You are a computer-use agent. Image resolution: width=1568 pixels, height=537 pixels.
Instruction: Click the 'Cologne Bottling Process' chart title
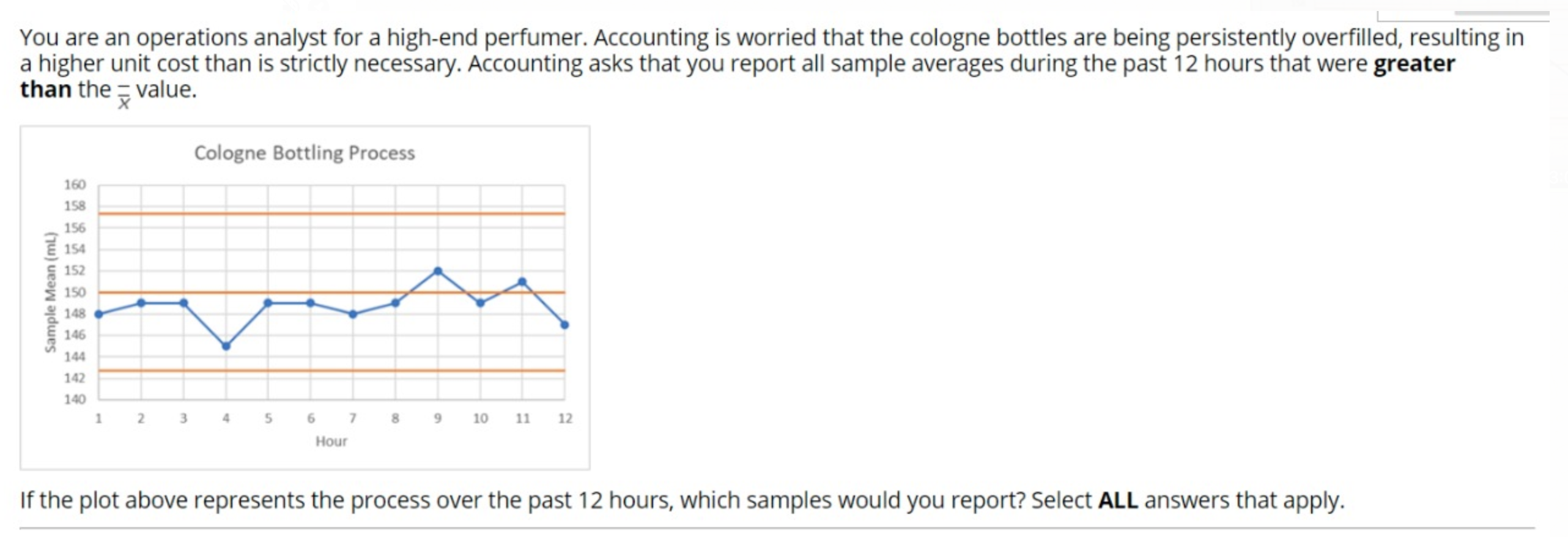305,153
